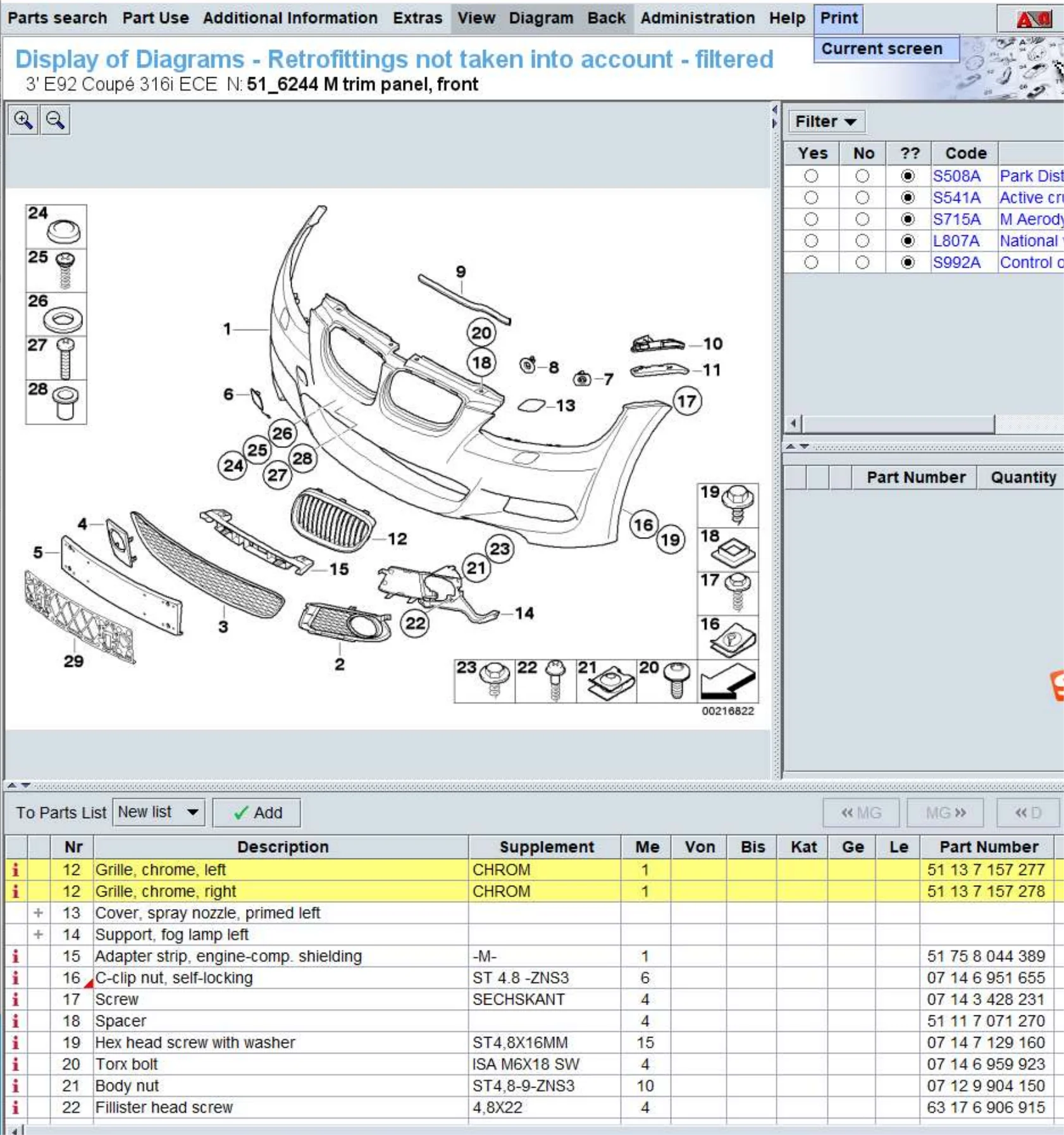1064x1135 pixels.
Task: Open the Part Use menu
Action: click(156, 18)
